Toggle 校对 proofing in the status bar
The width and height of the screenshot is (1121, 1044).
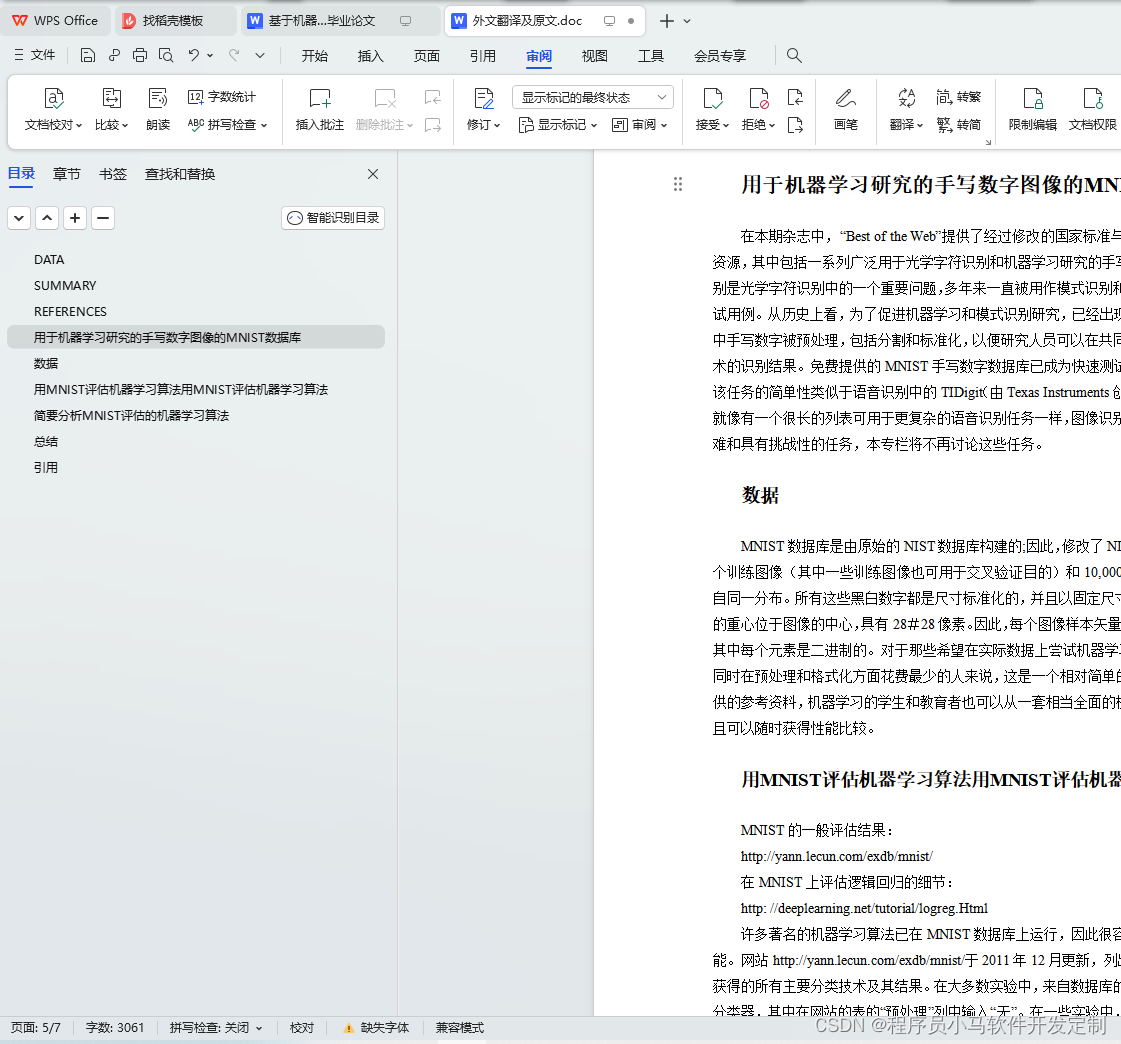pyautogui.click(x=302, y=1027)
